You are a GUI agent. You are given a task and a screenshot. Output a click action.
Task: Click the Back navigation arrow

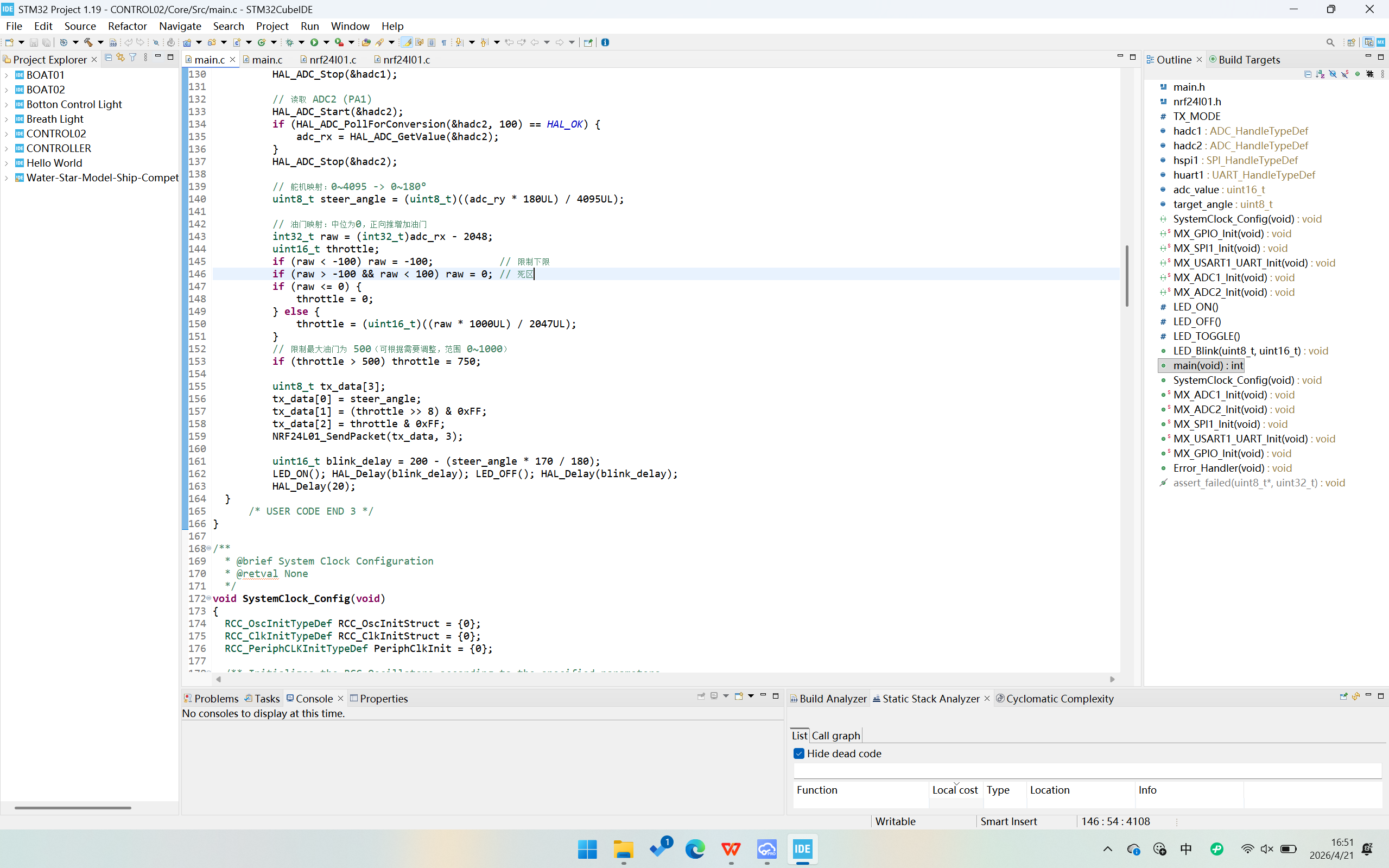pos(534,42)
